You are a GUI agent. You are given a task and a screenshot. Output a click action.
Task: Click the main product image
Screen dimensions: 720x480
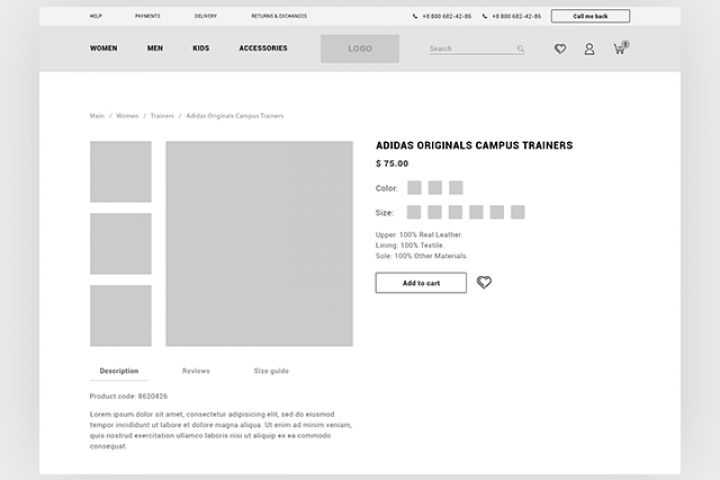coord(259,243)
